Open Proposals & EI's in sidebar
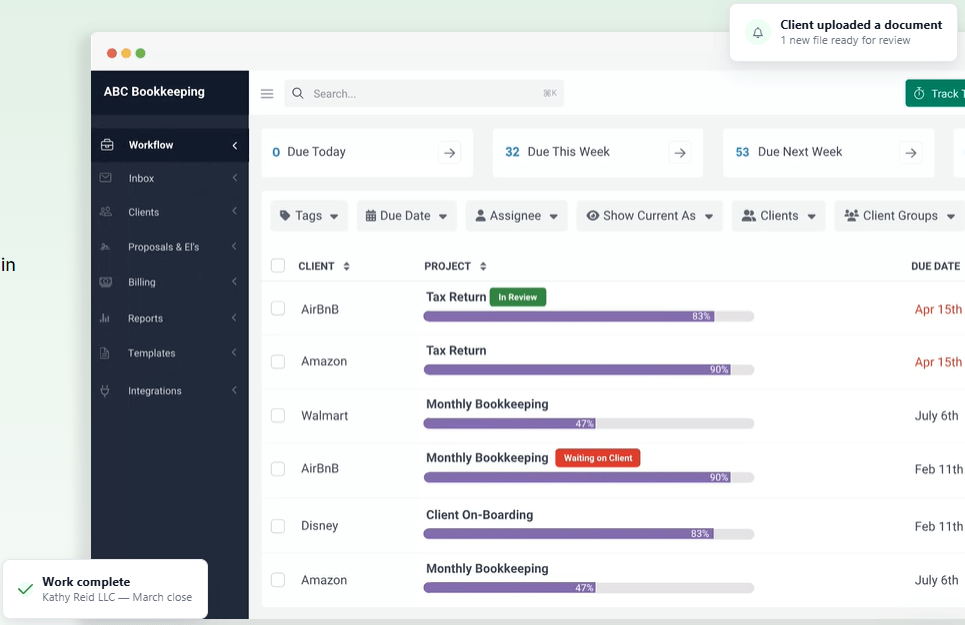The height and width of the screenshot is (625, 965). (x=170, y=247)
